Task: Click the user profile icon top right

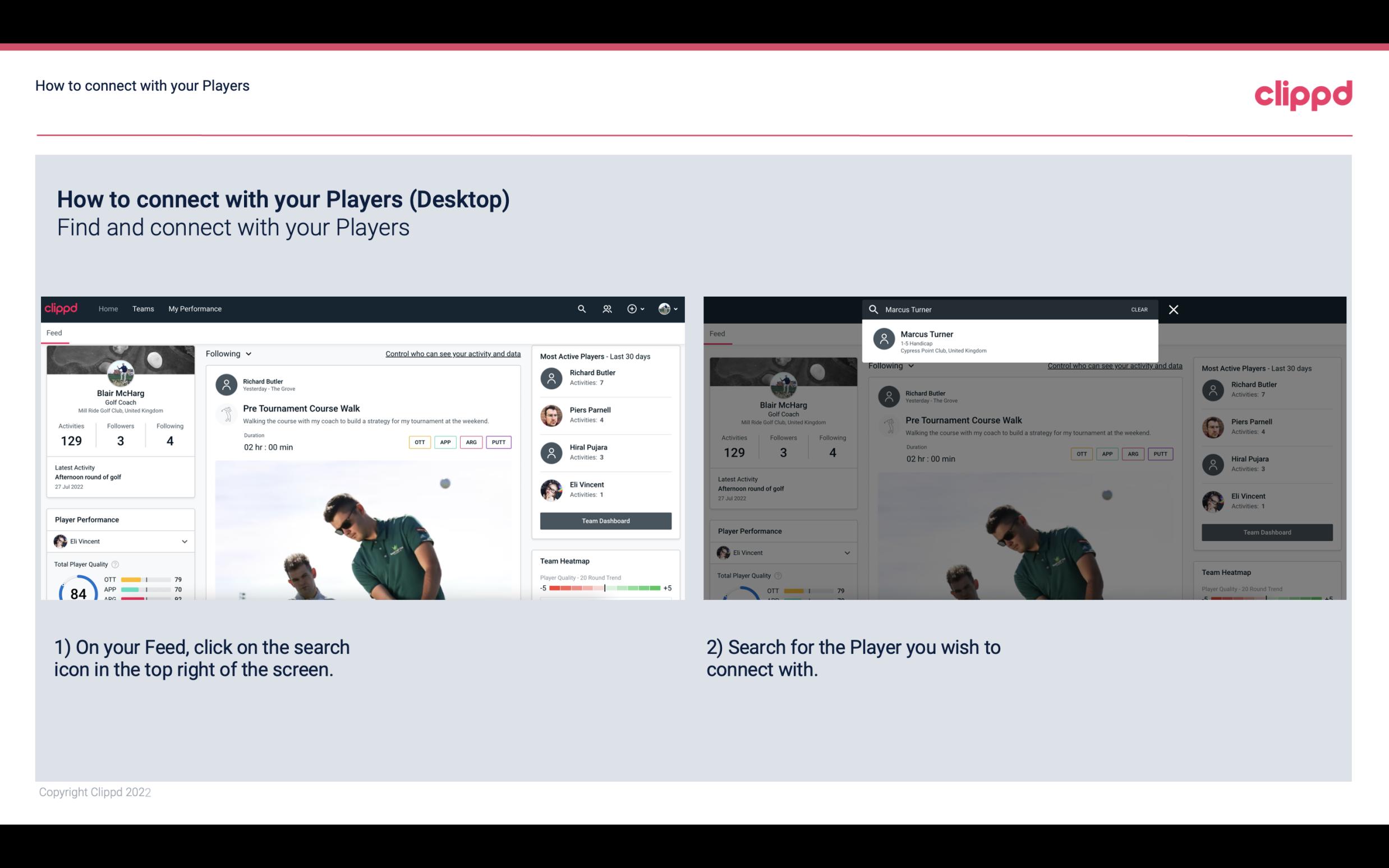Action: [x=665, y=309]
